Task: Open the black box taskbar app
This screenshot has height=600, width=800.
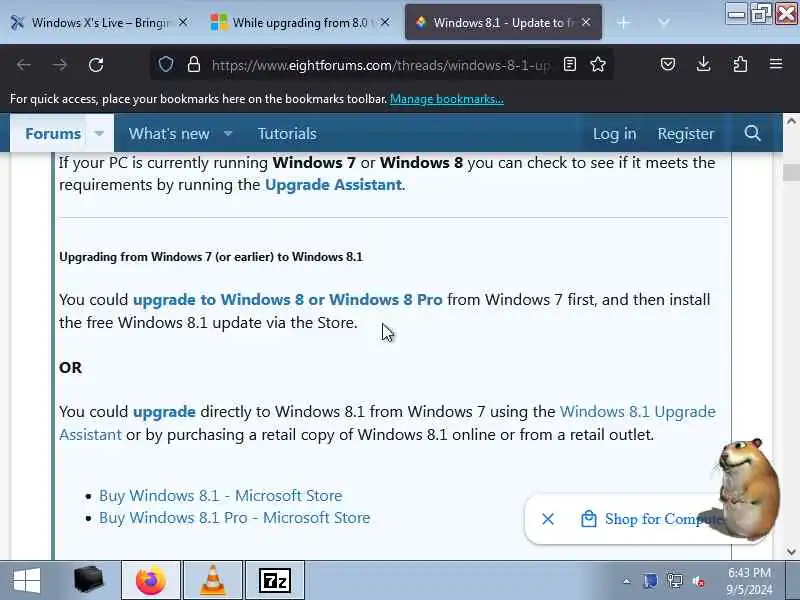Action: pyautogui.click(x=88, y=580)
